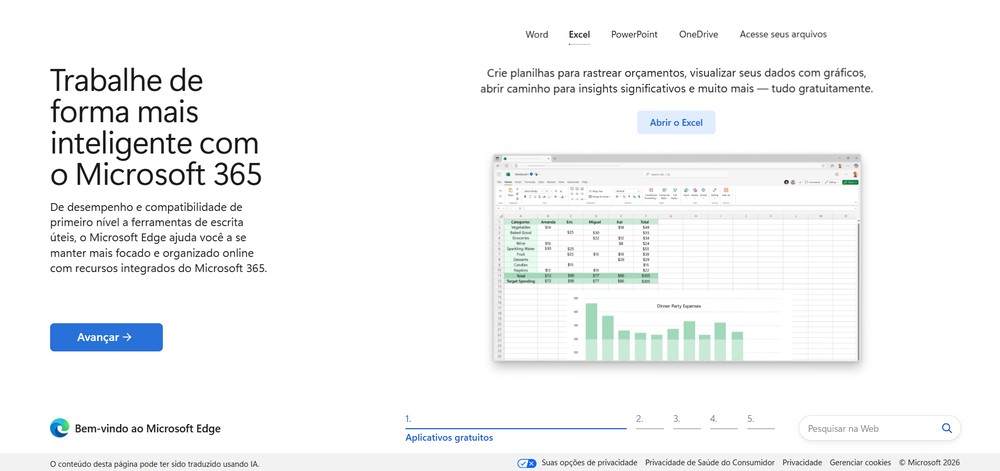Focus the Pesquisar na Web field

[879, 428]
